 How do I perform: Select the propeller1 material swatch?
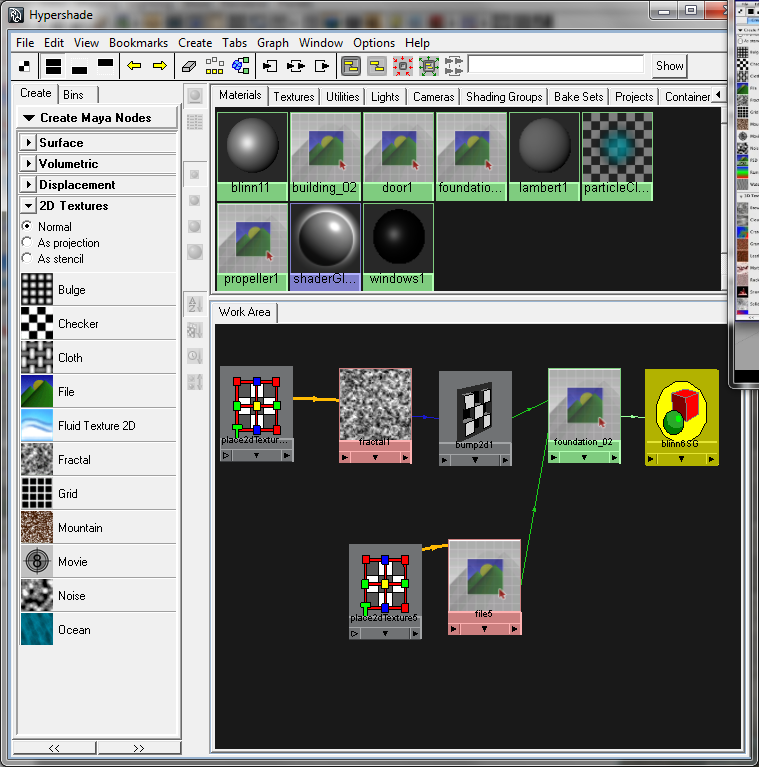(252, 247)
